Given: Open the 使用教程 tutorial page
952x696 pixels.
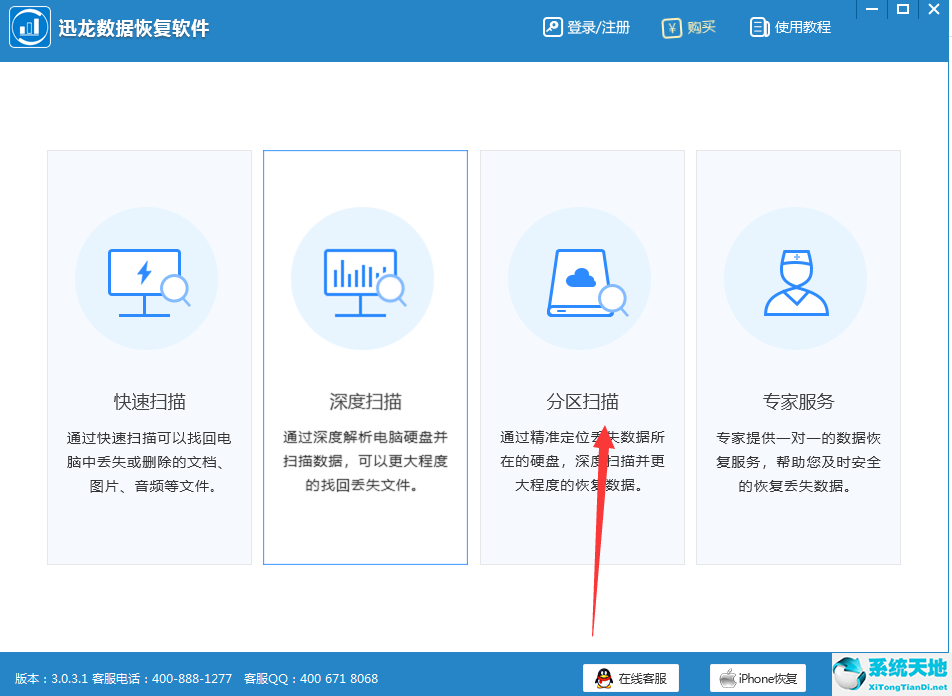Looking at the screenshot, I should (790, 27).
